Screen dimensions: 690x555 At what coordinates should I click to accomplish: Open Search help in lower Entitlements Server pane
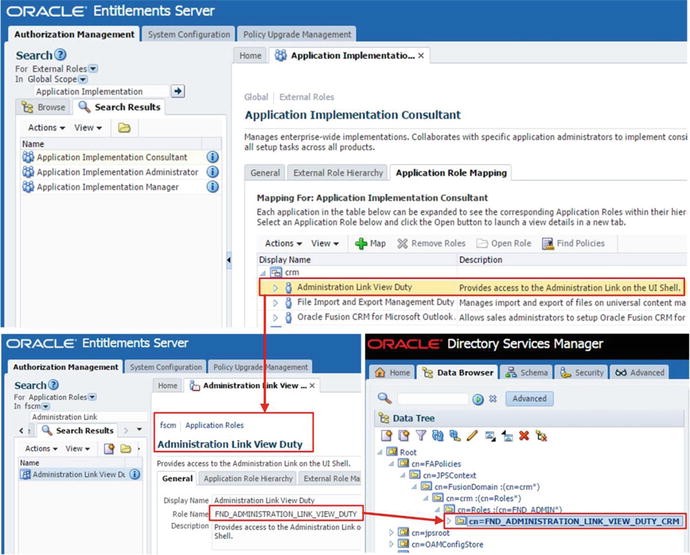[53, 385]
